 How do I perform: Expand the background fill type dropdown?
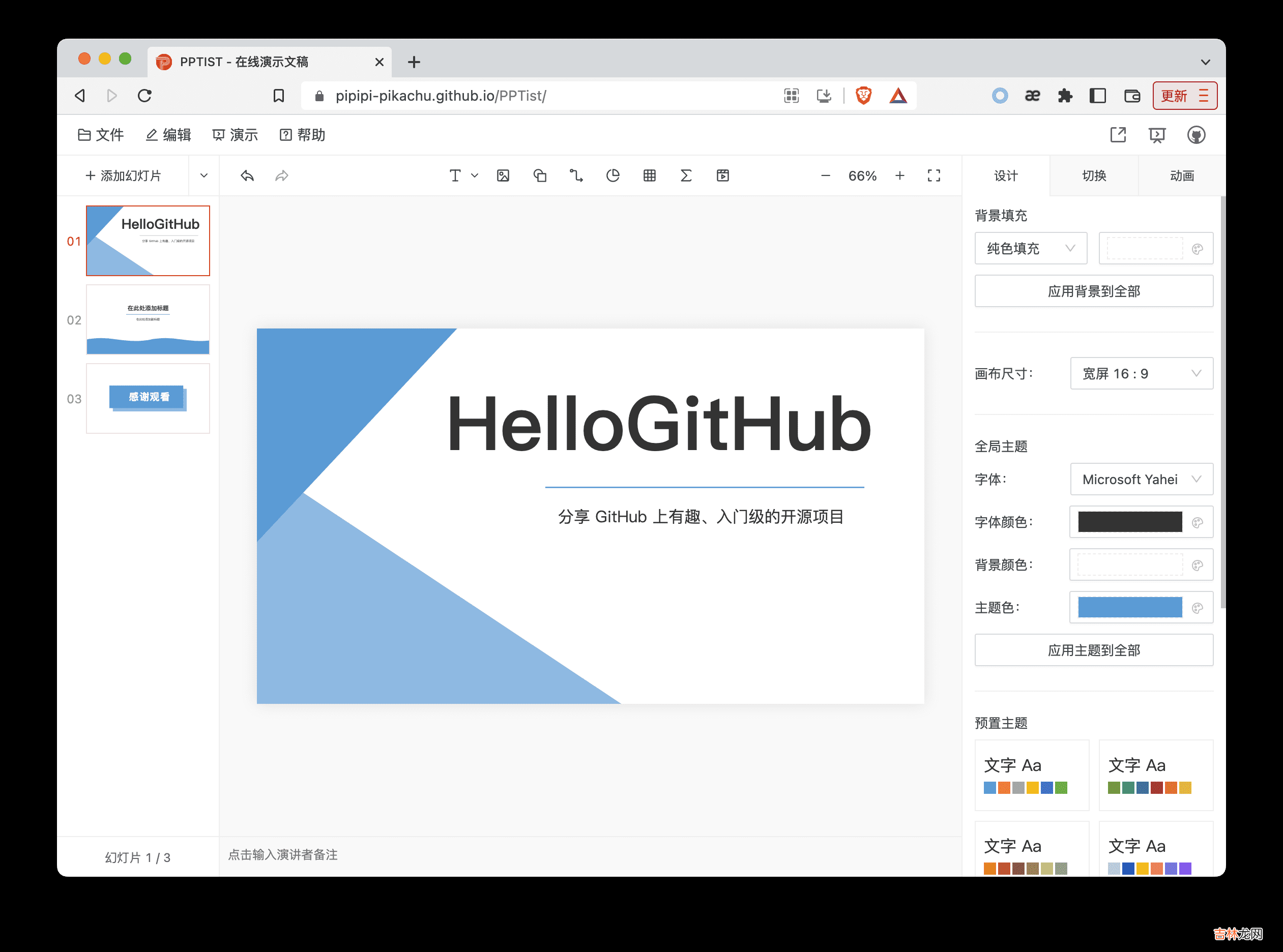tap(1031, 248)
